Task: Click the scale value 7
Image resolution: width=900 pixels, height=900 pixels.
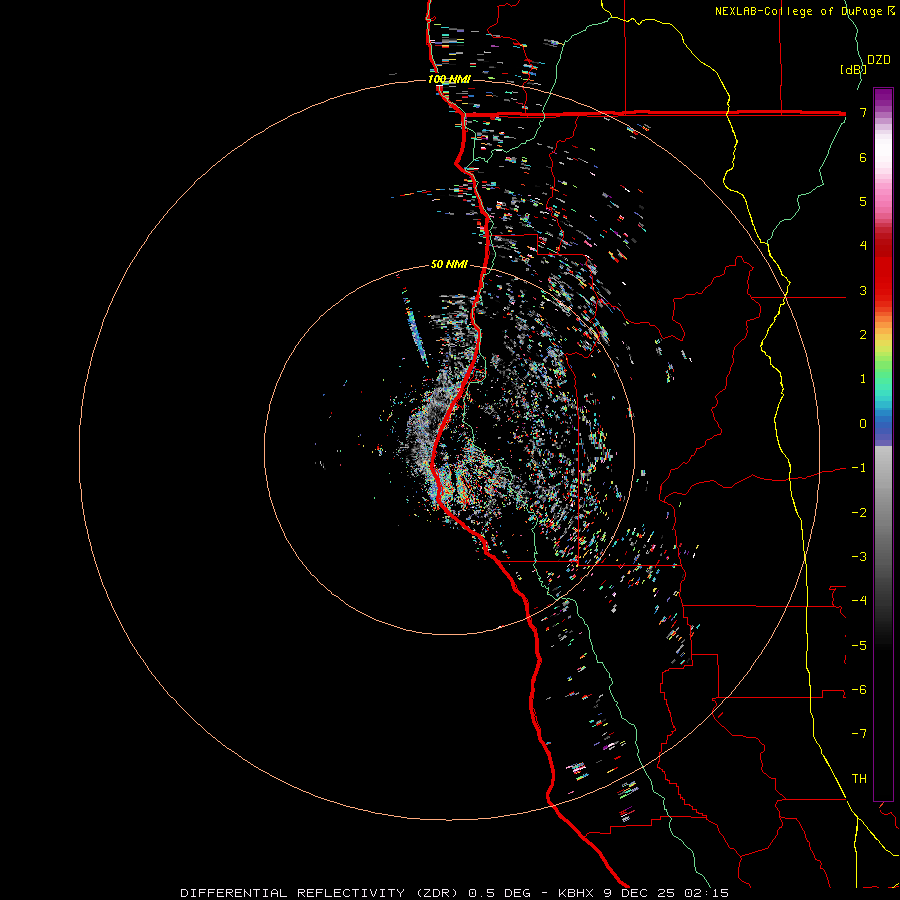Action: point(863,112)
